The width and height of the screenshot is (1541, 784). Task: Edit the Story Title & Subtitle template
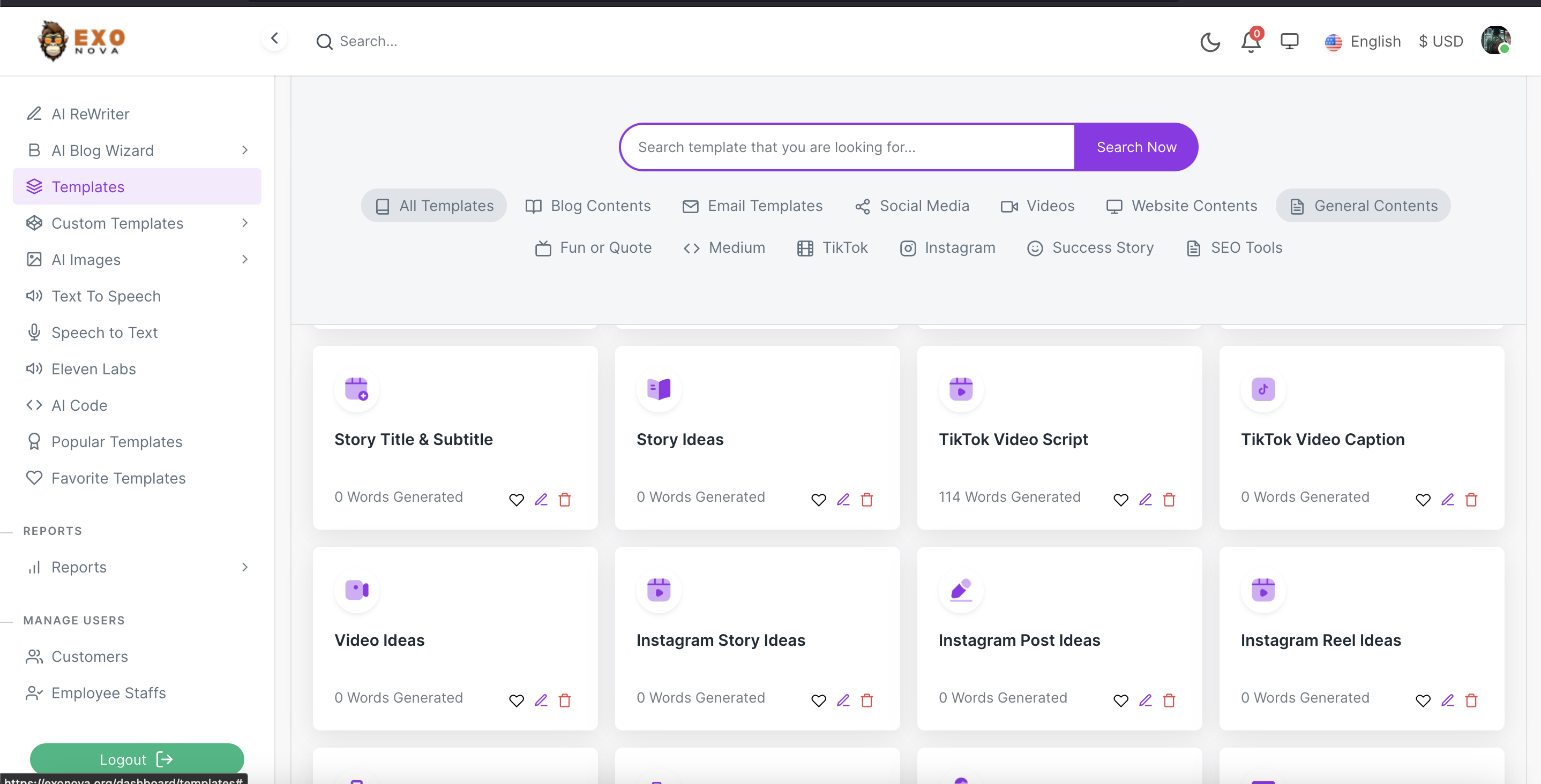(x=541, y=499)
